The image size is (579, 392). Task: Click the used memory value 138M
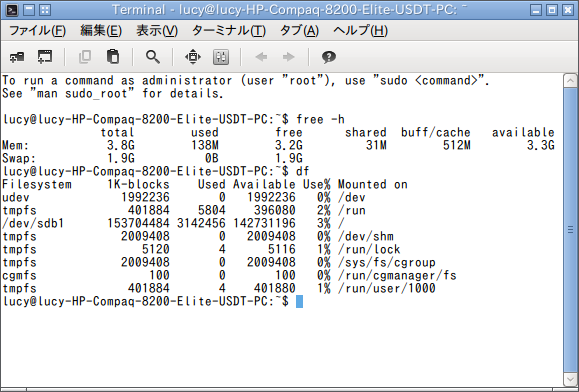point(205,145)
